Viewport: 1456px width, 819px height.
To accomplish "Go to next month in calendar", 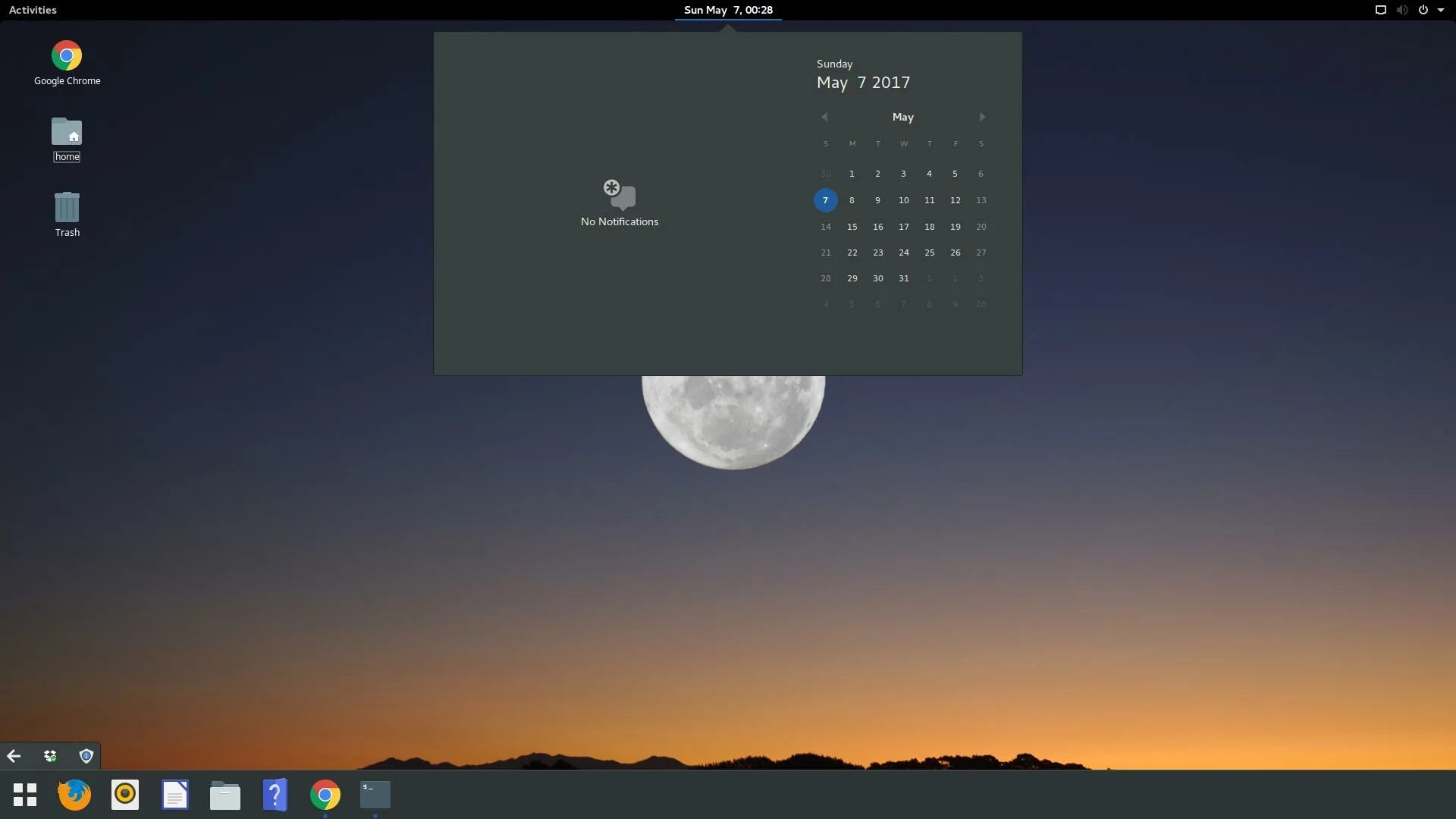I will click(x=982, y=117).
